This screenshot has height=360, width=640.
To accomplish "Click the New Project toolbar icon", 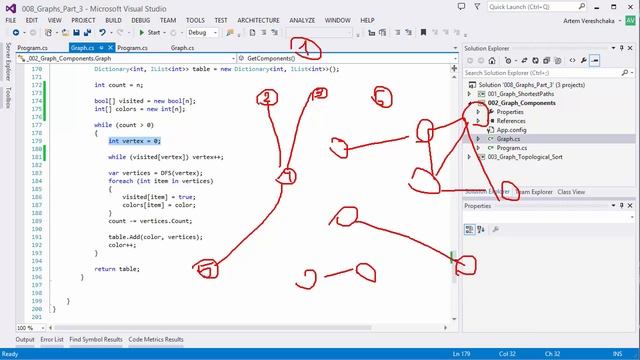I will 48,32.
